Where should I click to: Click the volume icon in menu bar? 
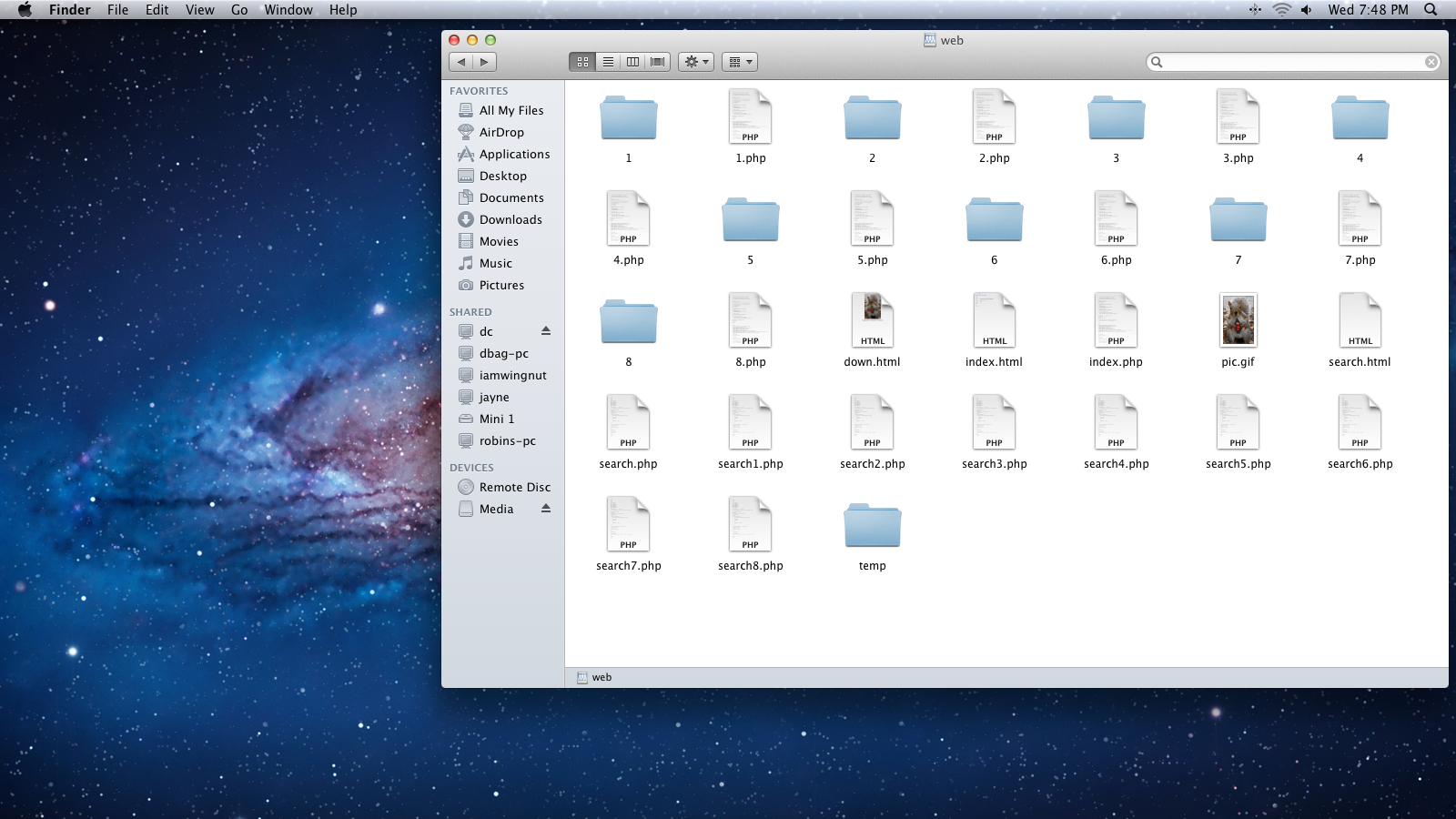tap(1306, 10)
